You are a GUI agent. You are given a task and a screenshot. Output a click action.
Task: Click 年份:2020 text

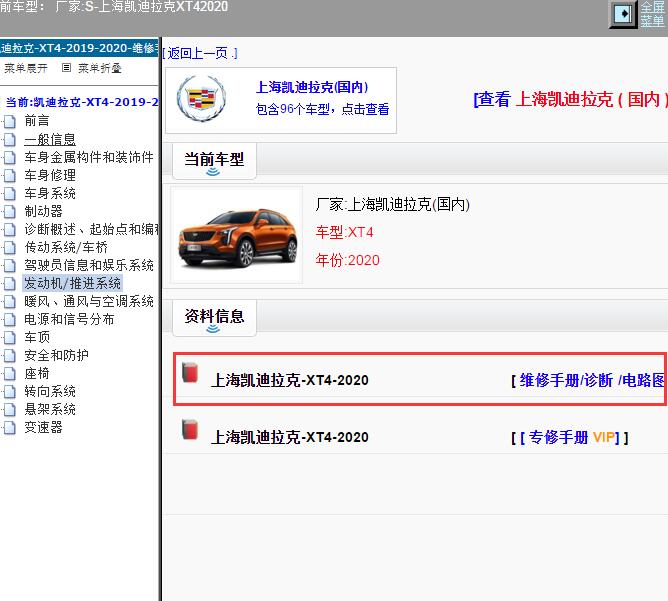click(347, 260)
